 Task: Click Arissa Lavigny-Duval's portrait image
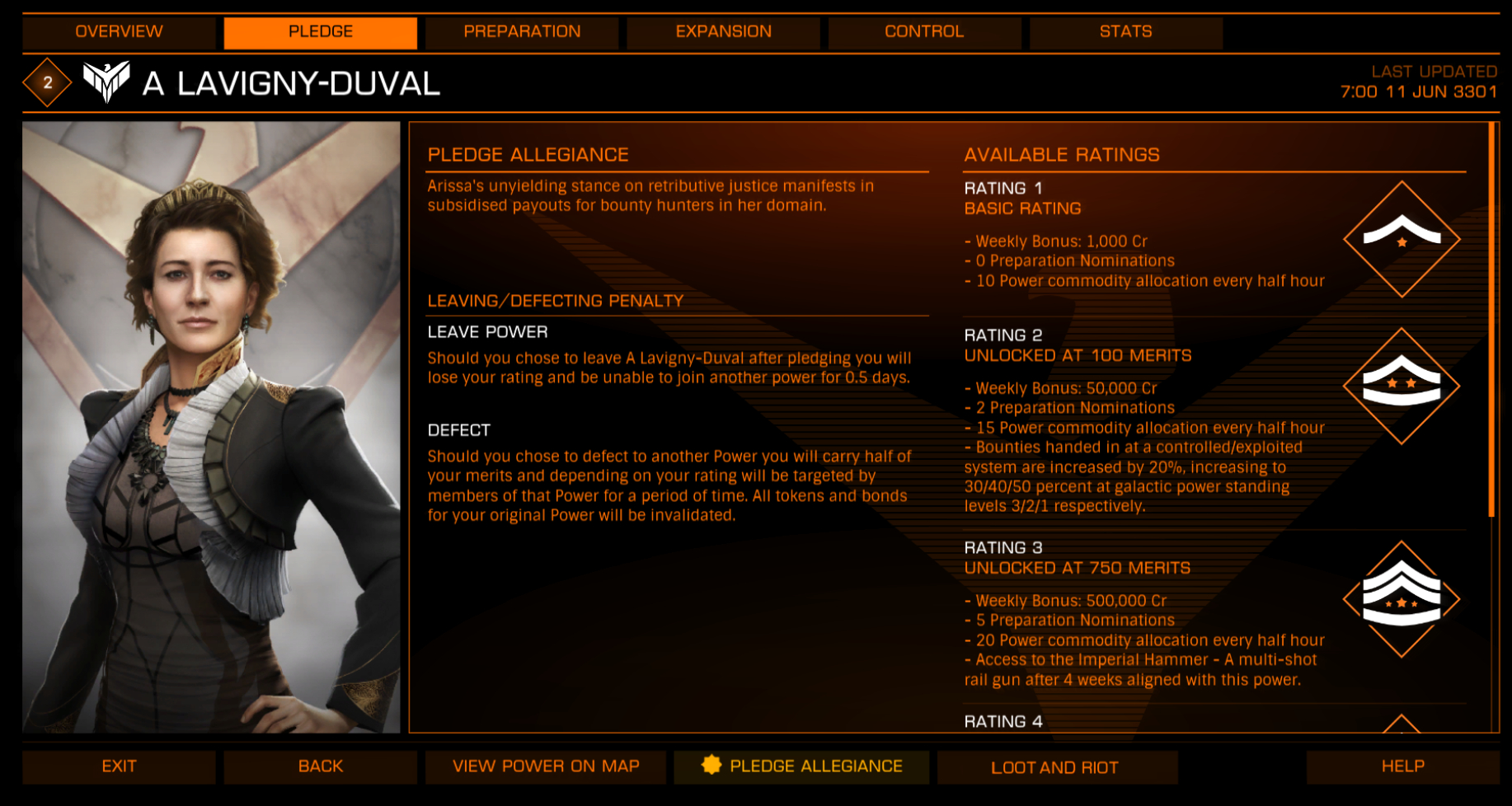click(211, 427)
